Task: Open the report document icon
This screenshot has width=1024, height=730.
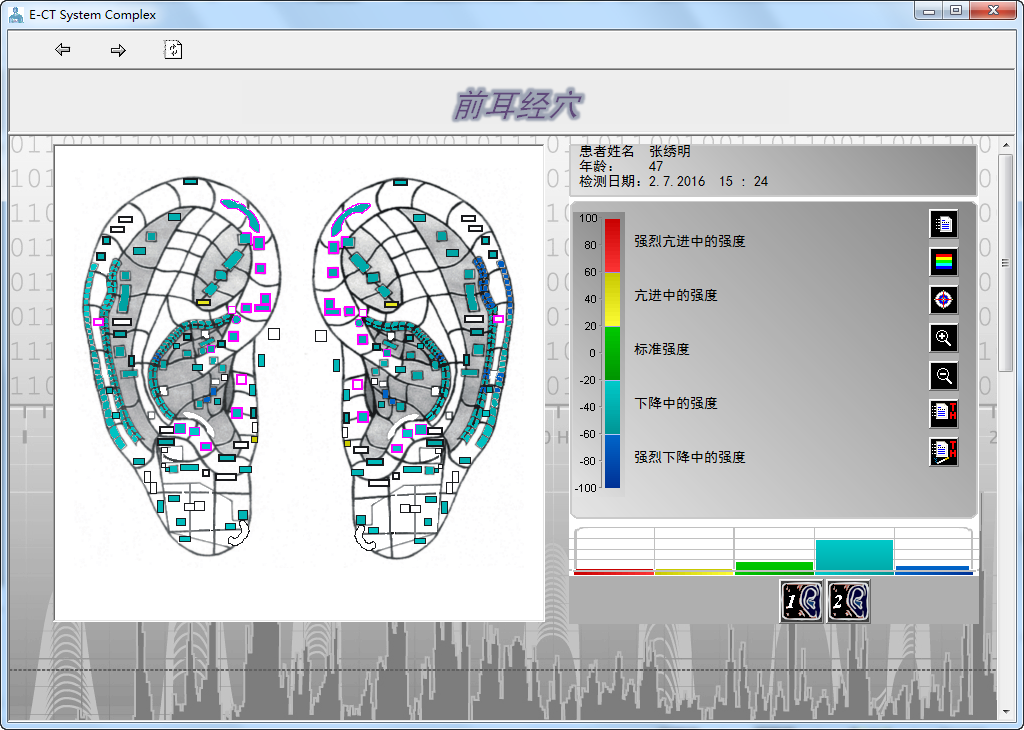Action: (943, 224)
